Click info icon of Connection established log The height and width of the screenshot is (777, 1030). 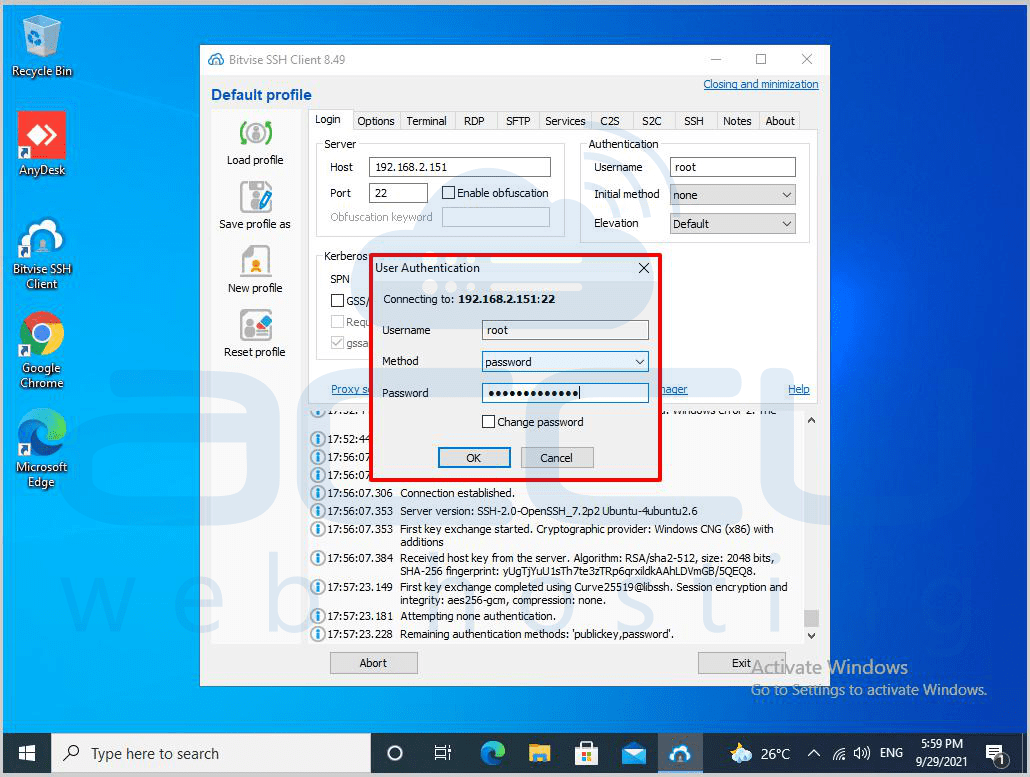click(x=317, y=493)
